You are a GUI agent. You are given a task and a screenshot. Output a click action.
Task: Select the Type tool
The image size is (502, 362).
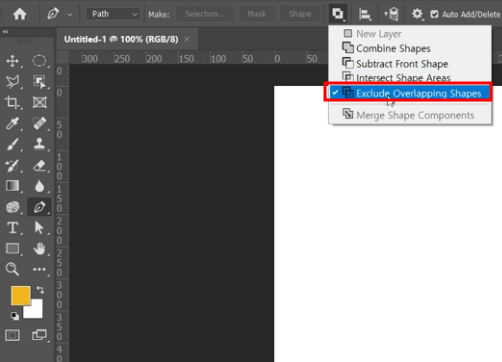click(x=13, y=228)
